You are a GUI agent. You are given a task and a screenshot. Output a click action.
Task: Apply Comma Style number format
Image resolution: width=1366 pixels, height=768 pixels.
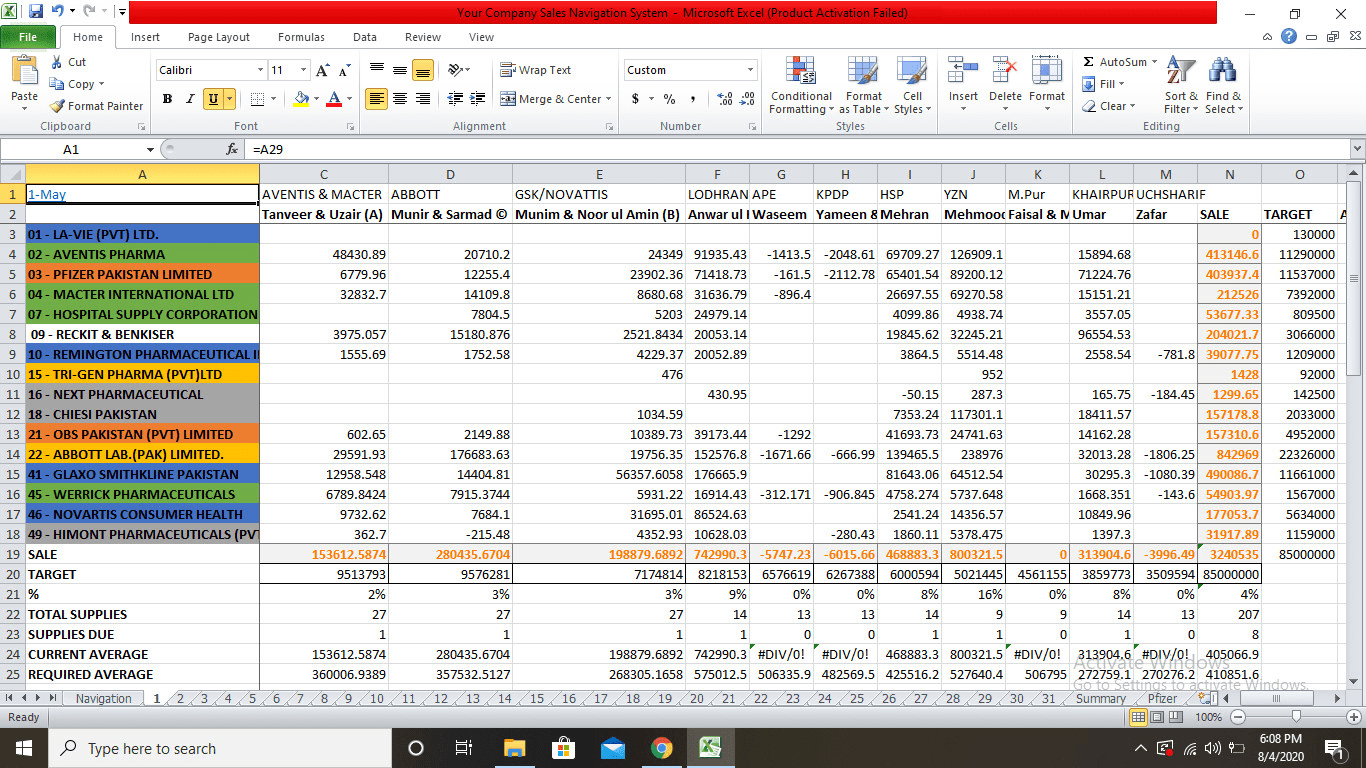tap(694, 99)
